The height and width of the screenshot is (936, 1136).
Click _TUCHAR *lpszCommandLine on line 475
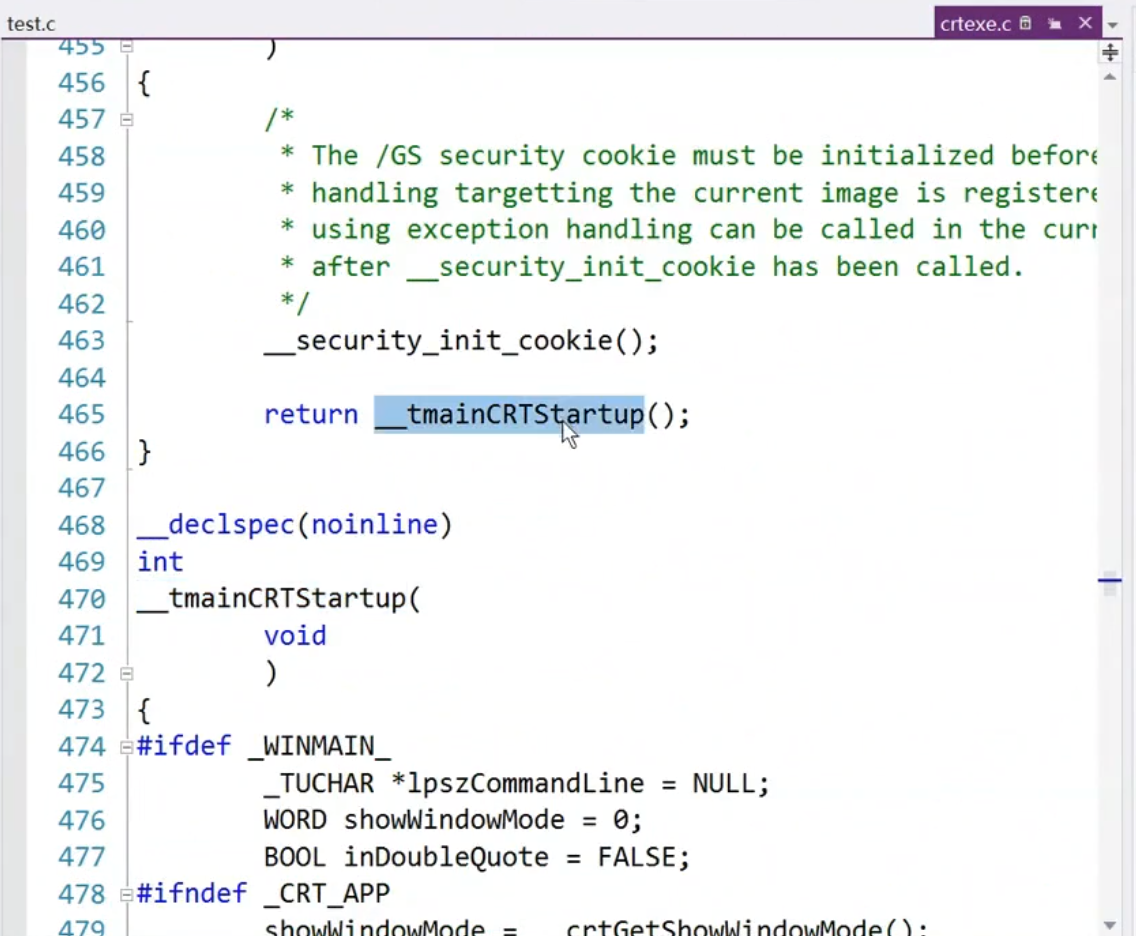tap(454, 784)
